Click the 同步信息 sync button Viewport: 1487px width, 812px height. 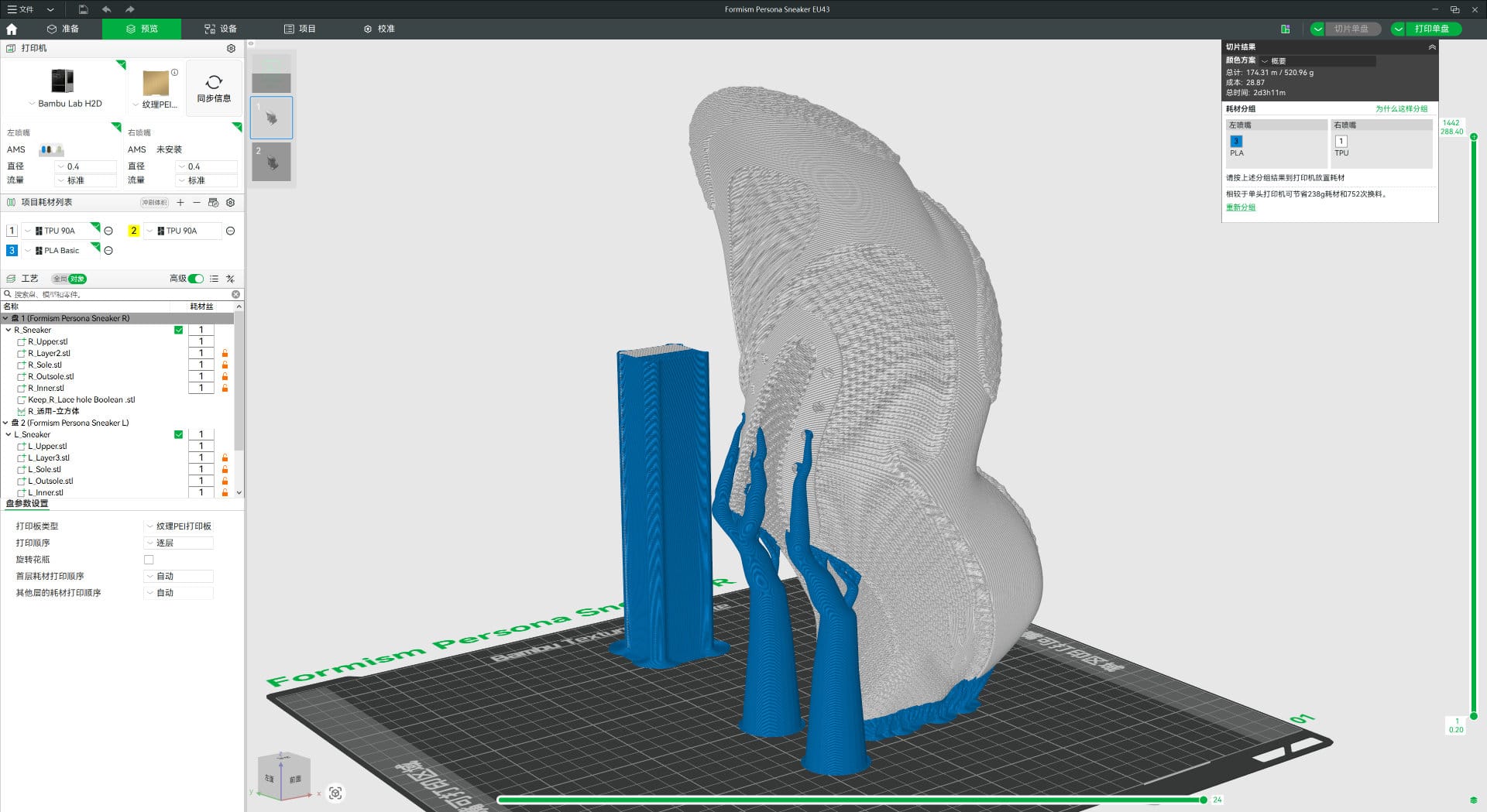tap(214, 88)
